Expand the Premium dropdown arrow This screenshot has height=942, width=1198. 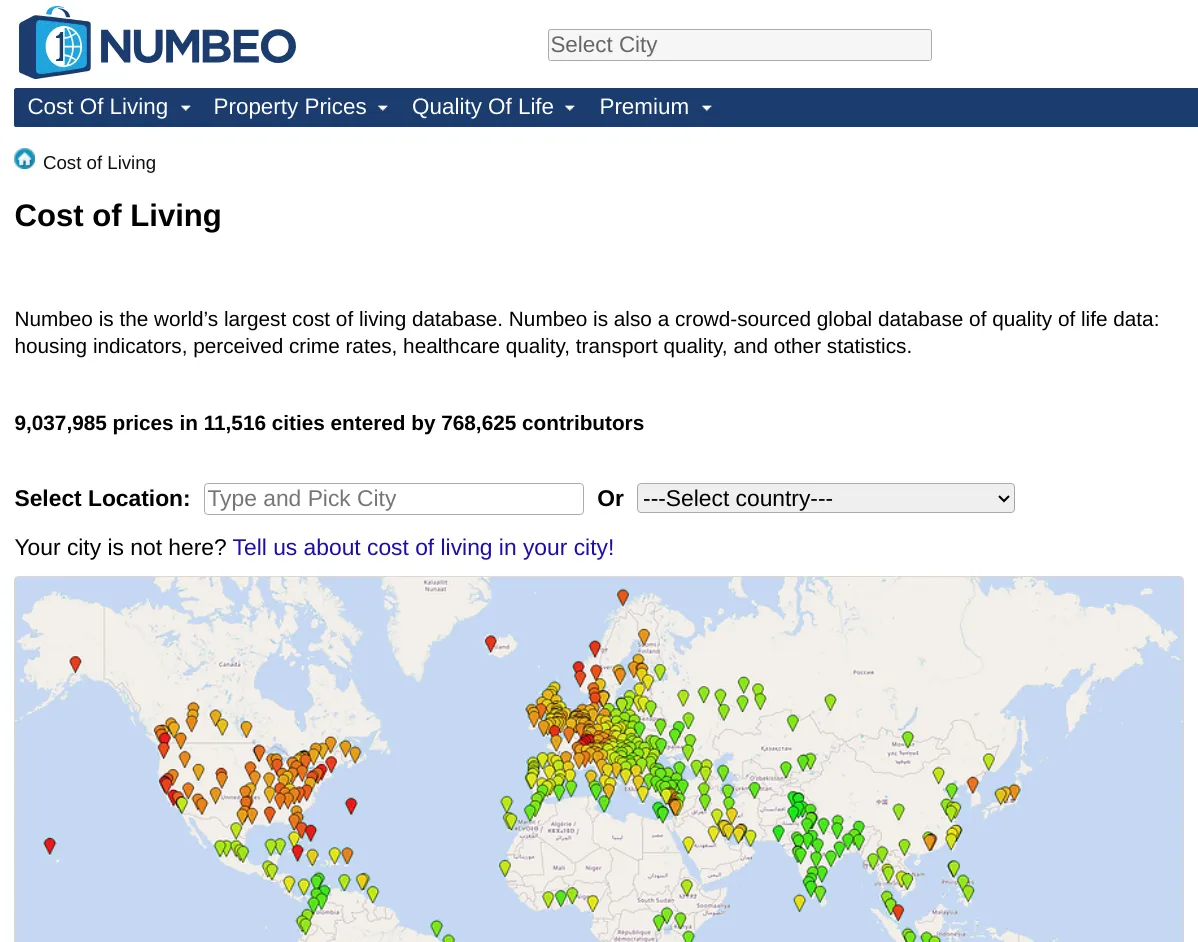point(707,108)
